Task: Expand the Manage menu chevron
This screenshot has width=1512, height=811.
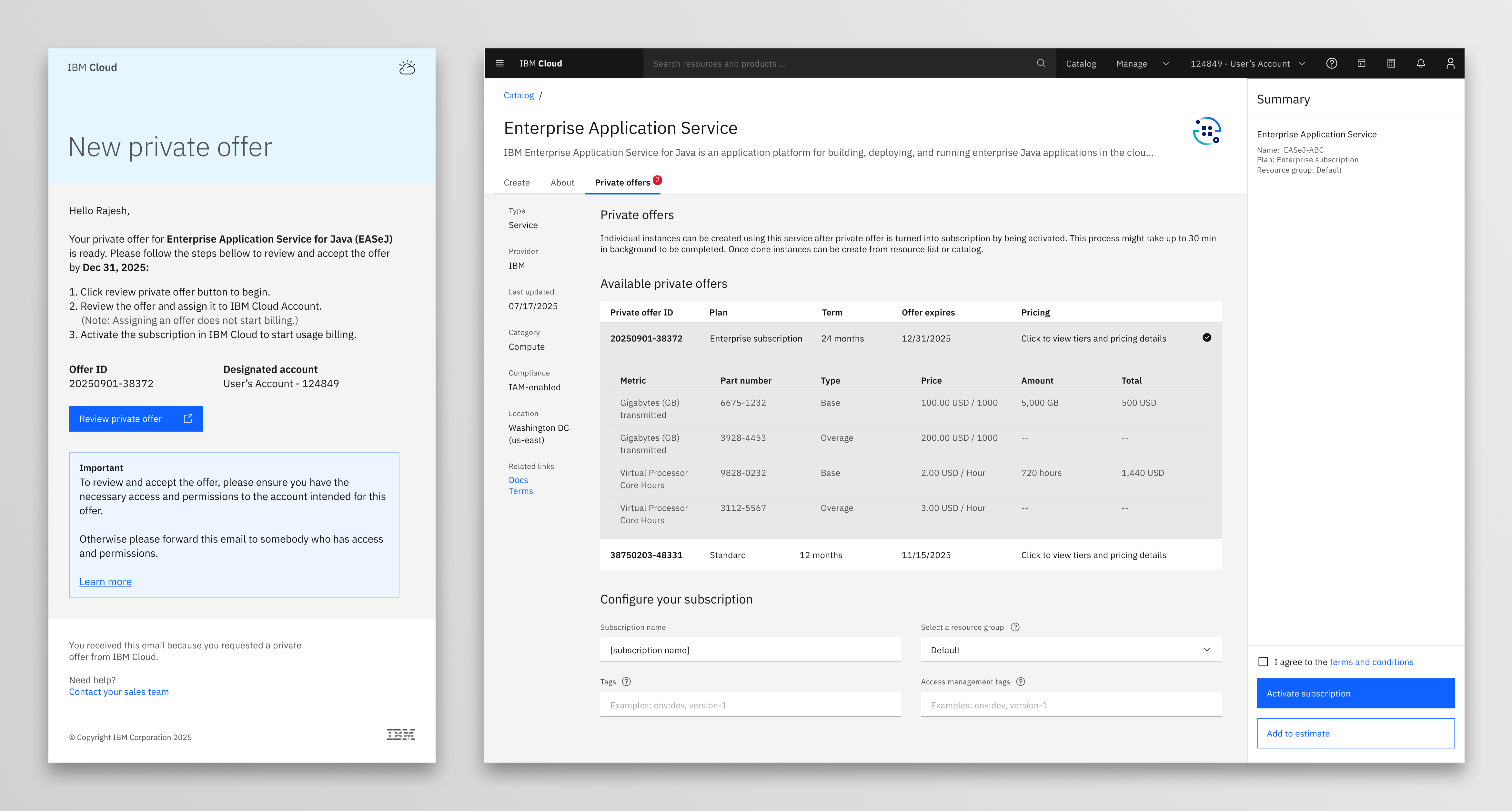Action: click(x=1166, y=63)
